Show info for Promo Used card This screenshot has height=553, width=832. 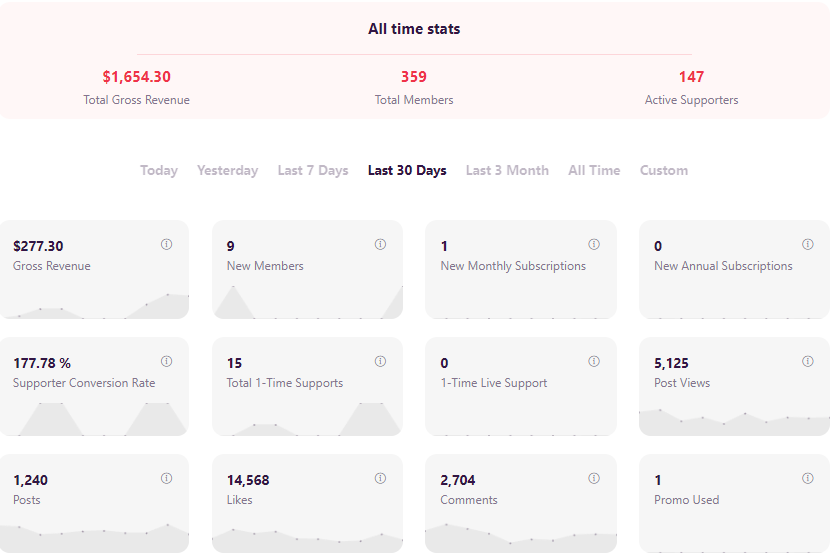808,478
